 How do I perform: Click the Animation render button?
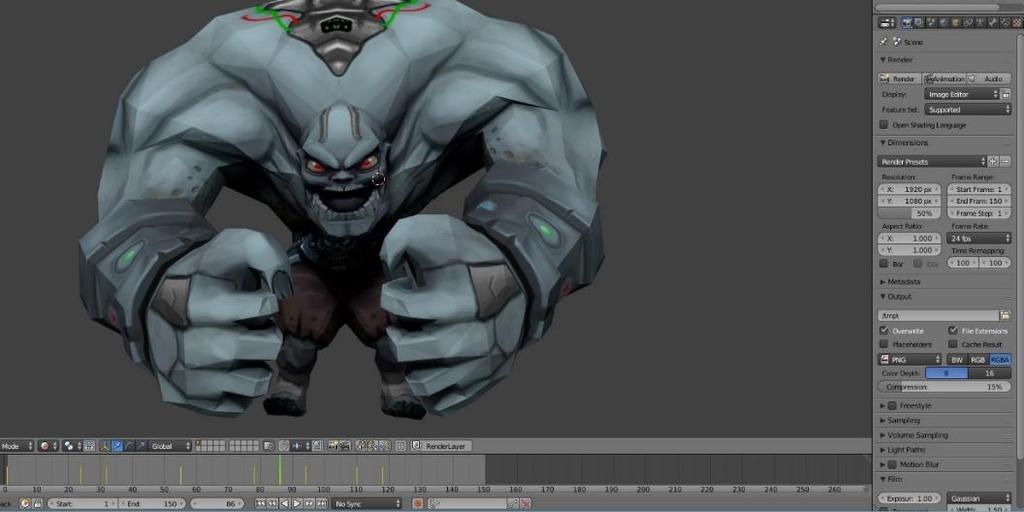pos(944,78)
